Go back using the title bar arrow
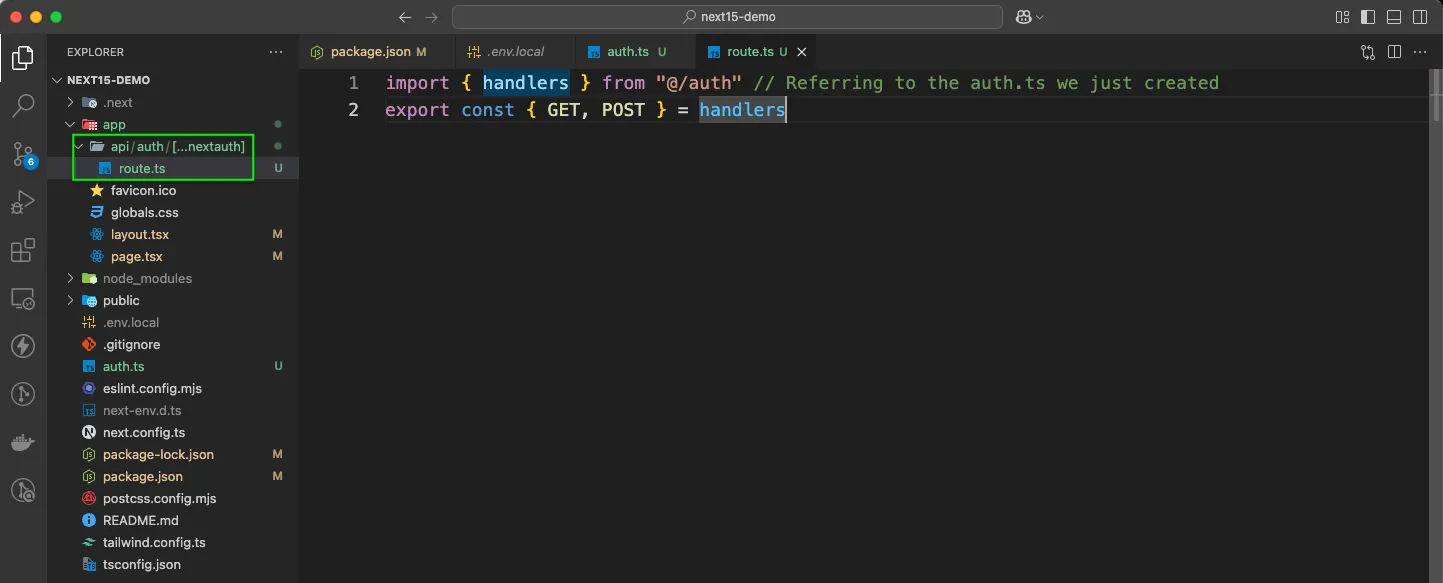Screen dimensions: 1443x583 click(x=405, y=17)
